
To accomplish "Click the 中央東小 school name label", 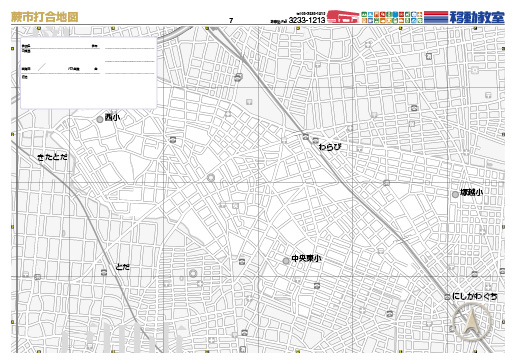I will pos(306,258).
